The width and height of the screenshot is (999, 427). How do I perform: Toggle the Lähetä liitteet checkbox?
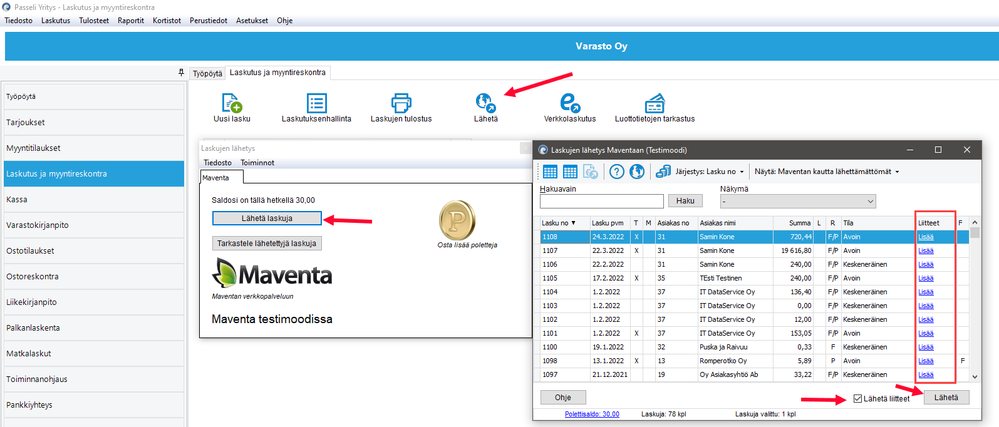[x=858, y=399]
